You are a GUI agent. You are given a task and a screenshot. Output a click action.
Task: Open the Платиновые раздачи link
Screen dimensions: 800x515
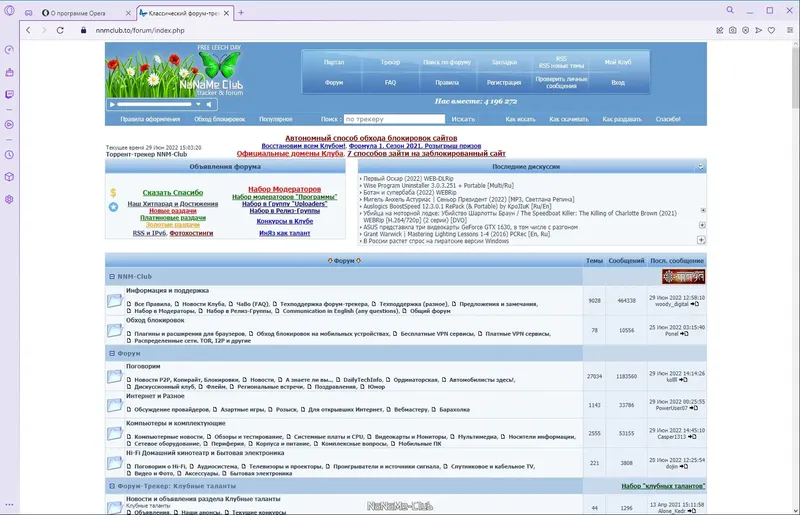click(173, 217)
